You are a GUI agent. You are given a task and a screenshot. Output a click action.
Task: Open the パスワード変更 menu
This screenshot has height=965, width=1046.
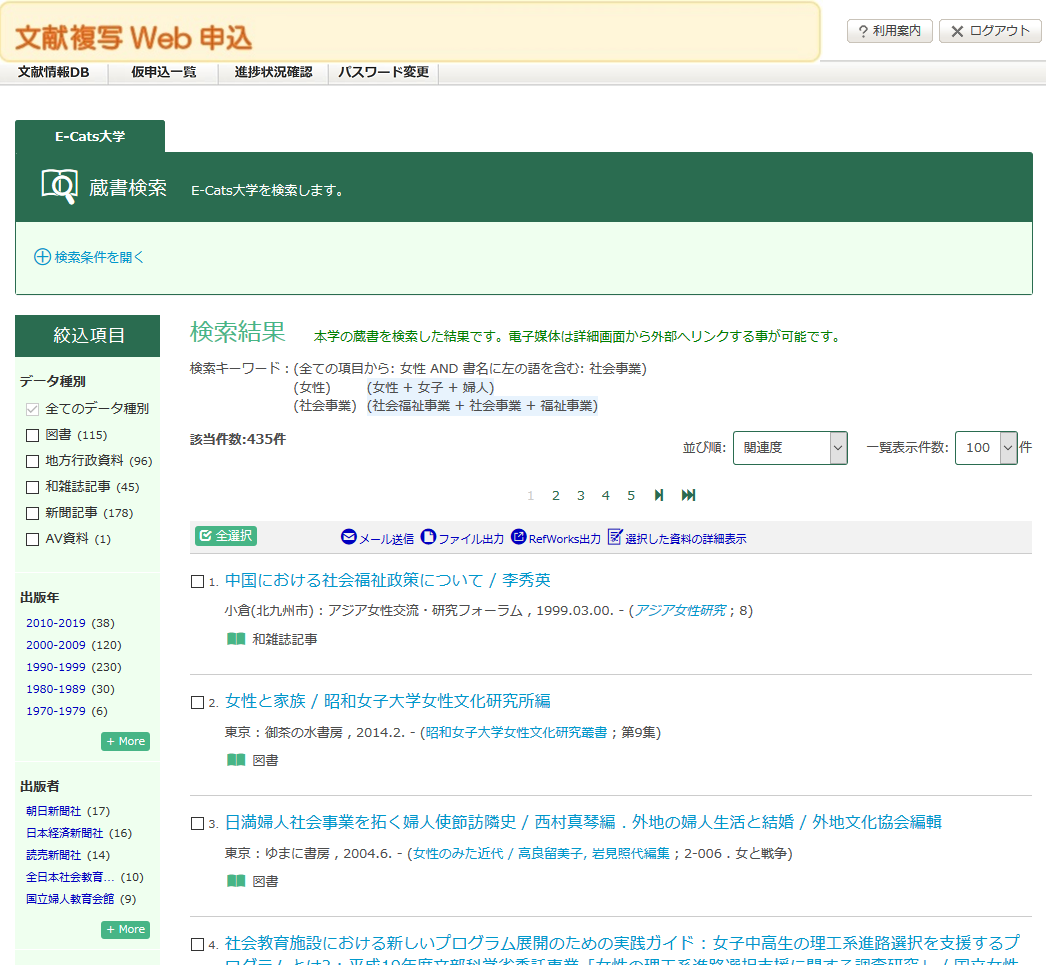(384, 72)
